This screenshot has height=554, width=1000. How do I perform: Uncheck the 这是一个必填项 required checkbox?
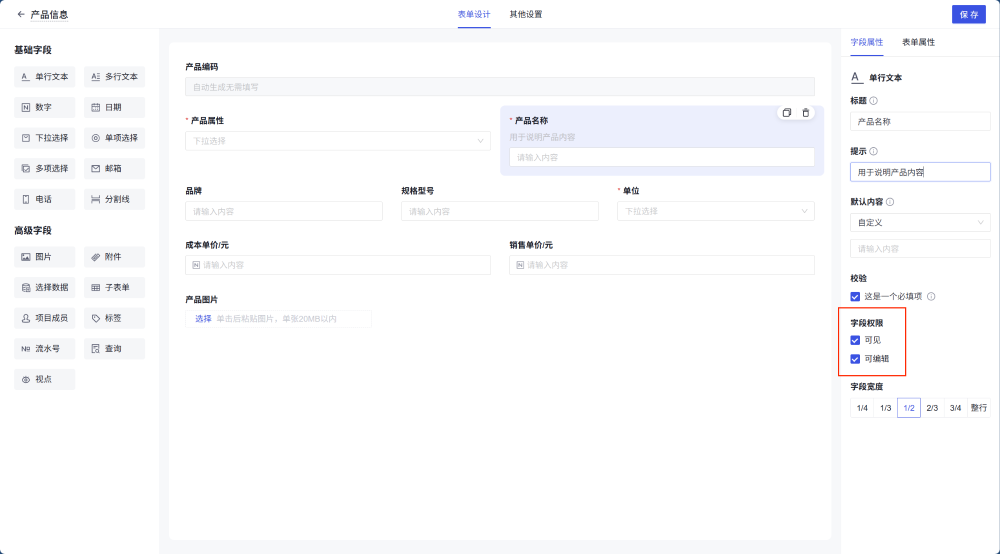coord(855,297)
